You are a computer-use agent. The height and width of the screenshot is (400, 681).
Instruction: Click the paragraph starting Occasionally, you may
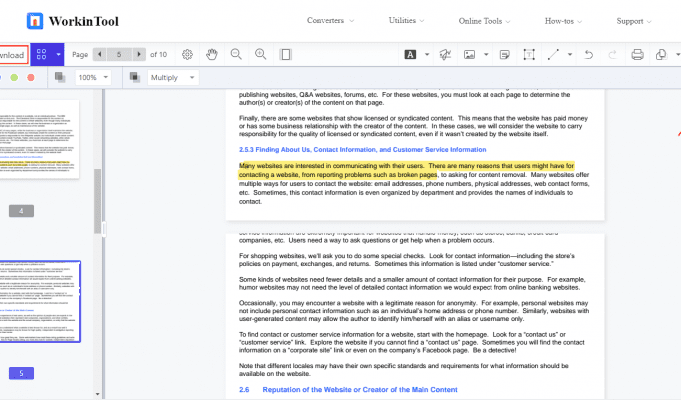413,311
